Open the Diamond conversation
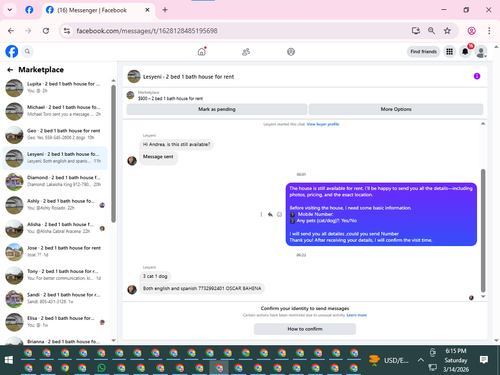Viewport: 500px width, 375px height. 55,181
